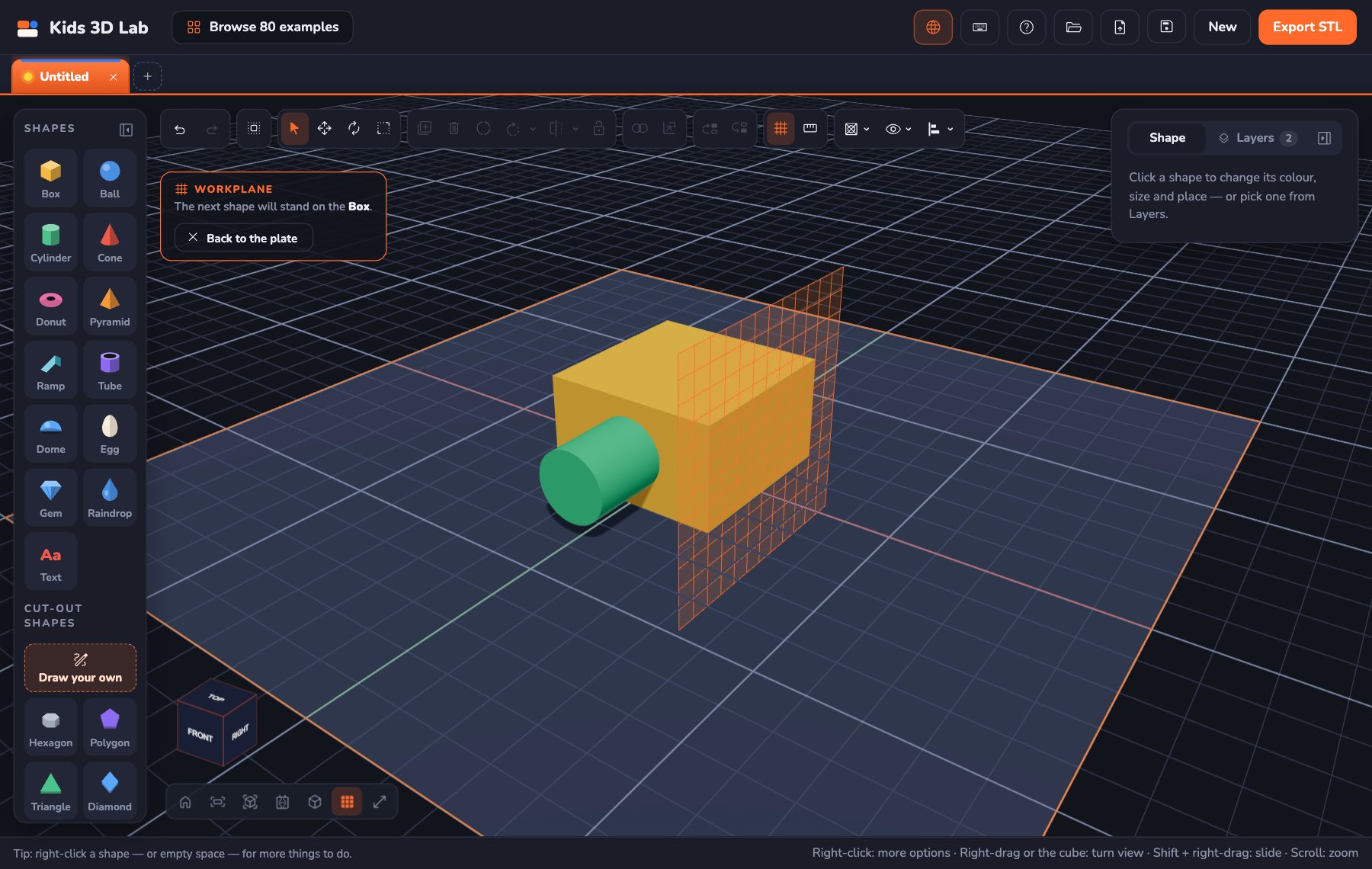Click the New button
The image size is (1372, 869).
(1222, 27)
